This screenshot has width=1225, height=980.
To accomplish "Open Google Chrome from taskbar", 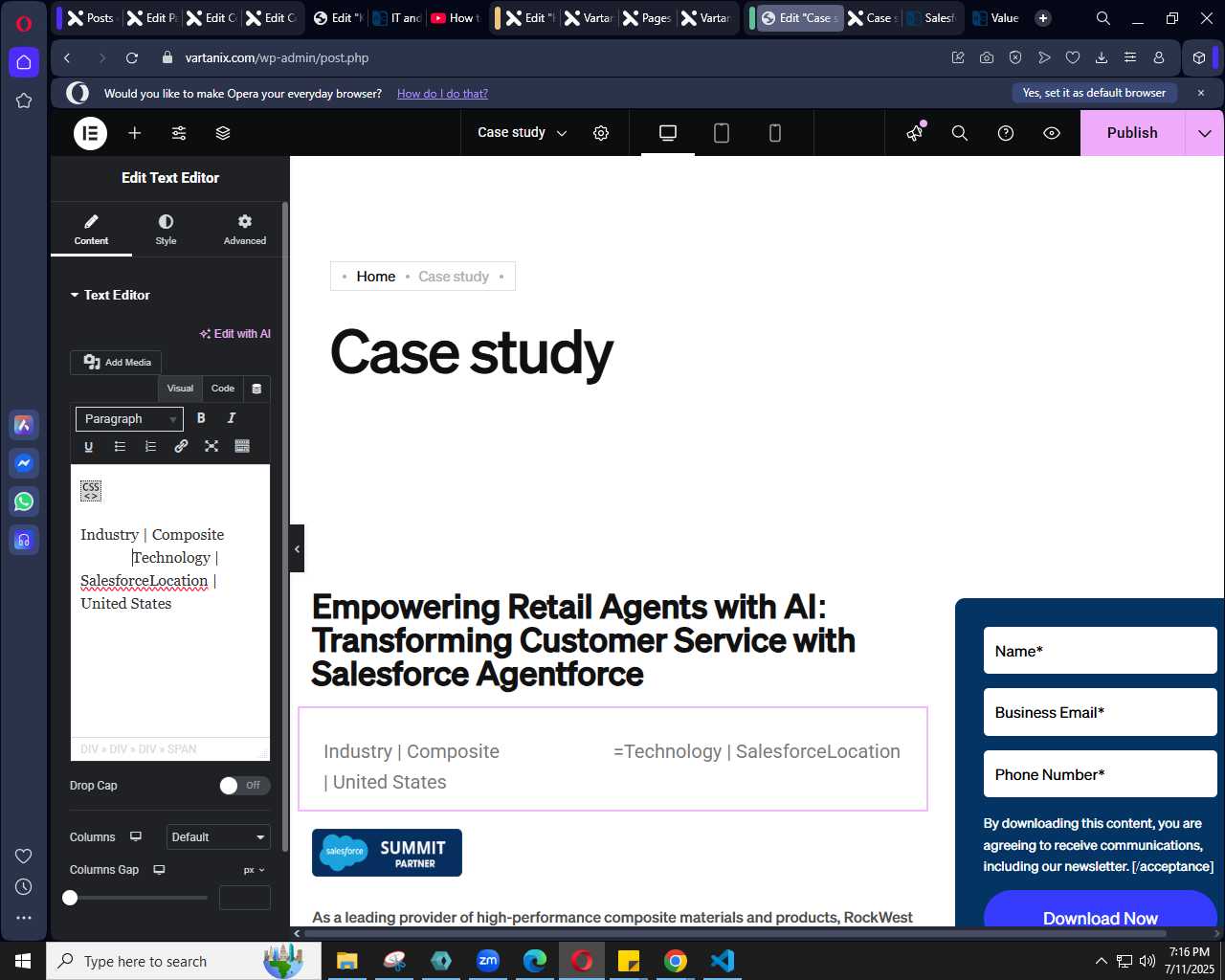I will (x=676, y=961).
